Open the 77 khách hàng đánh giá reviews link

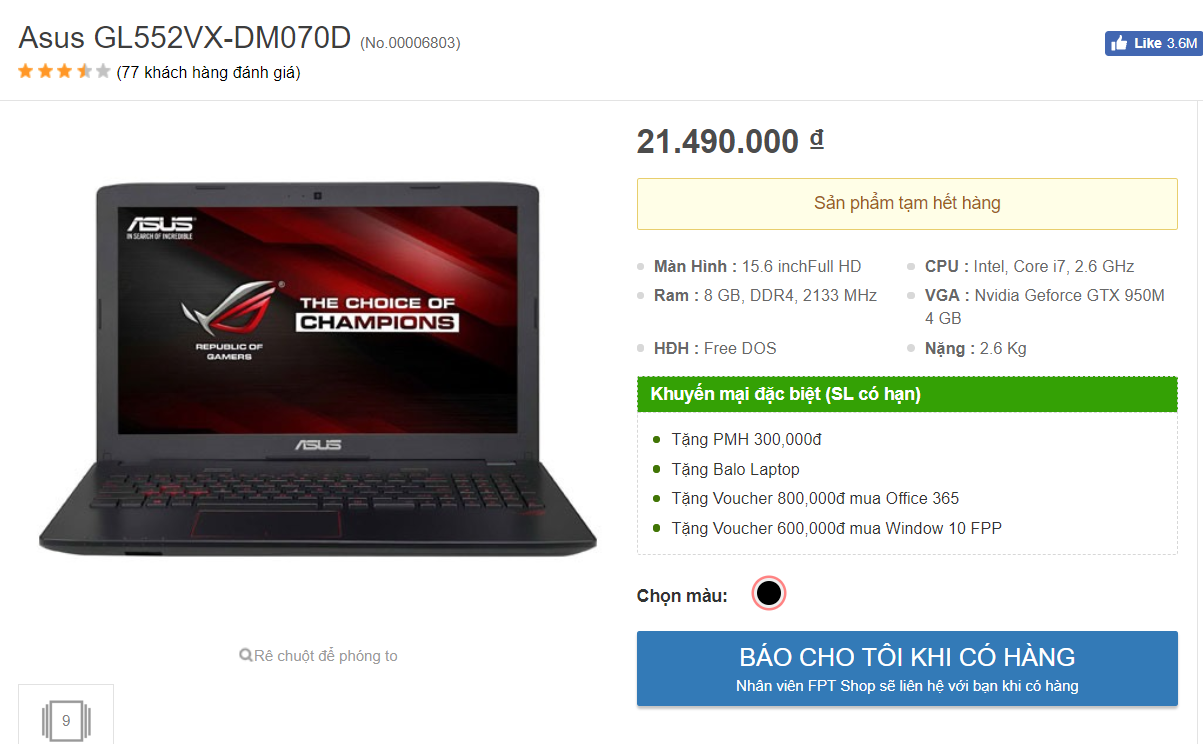pos(208,72)
